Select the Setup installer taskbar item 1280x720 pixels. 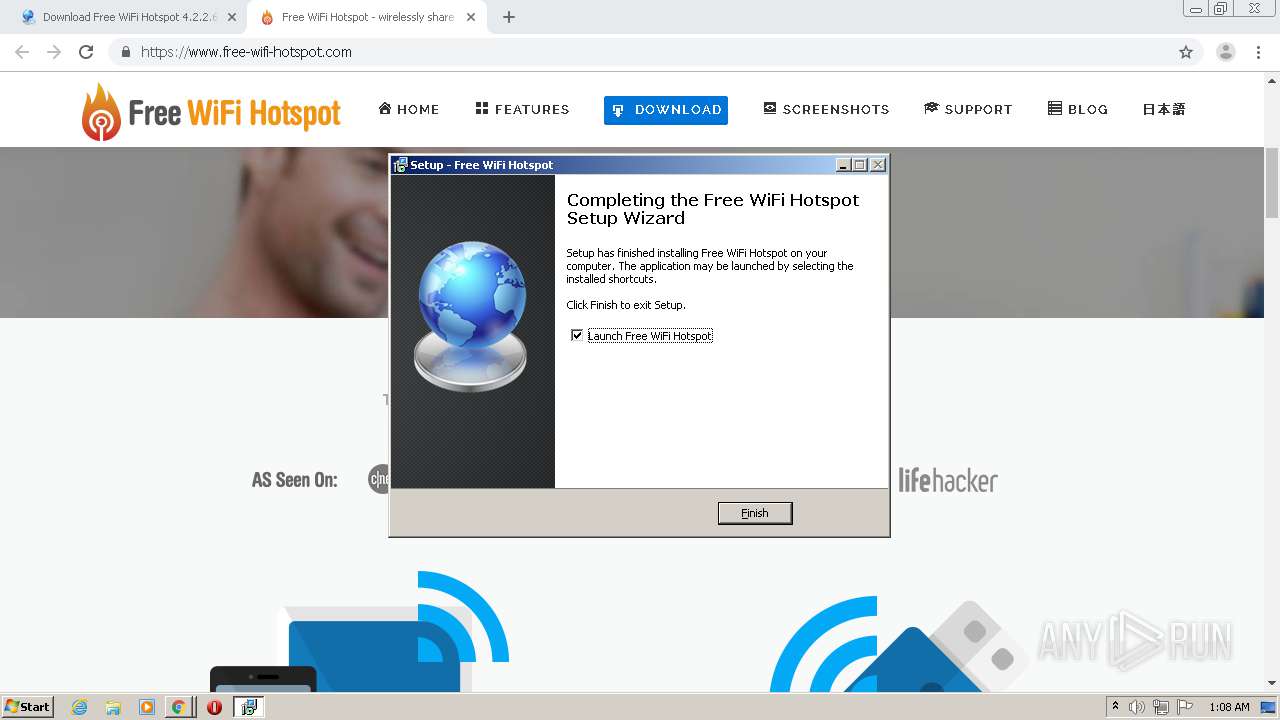248,707
